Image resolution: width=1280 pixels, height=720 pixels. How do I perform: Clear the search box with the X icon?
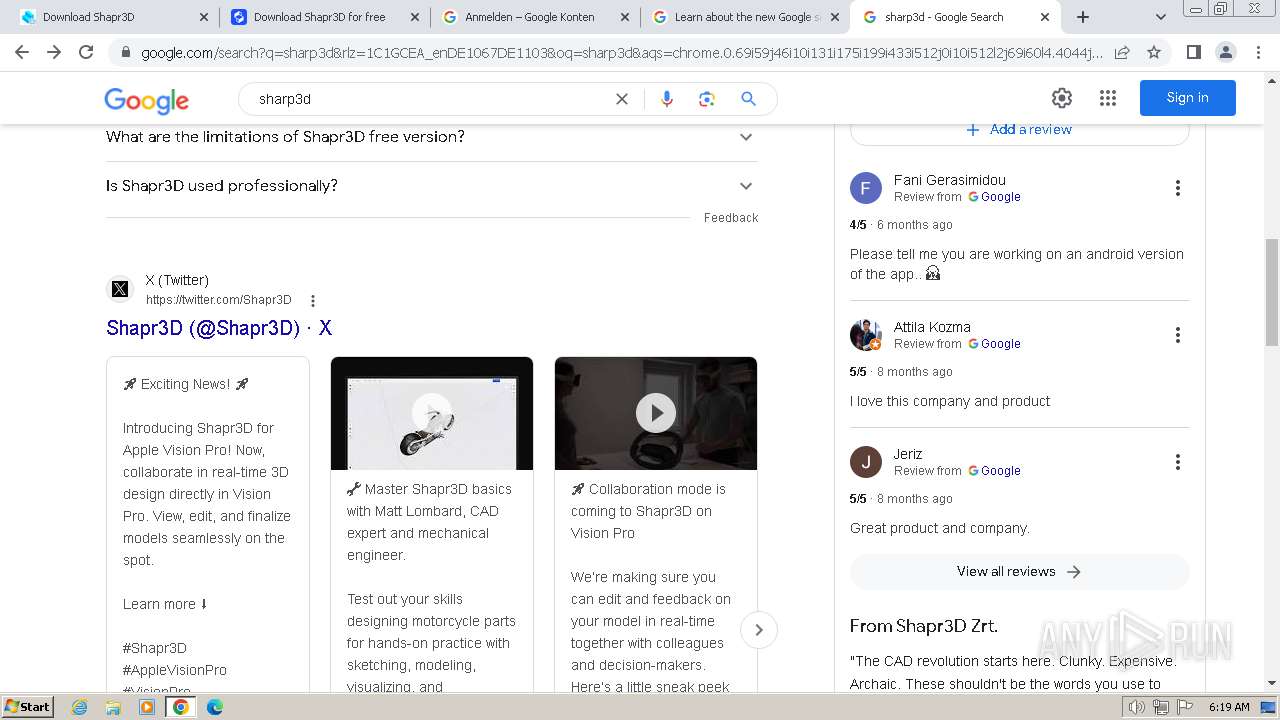click(x=622, y=99)
